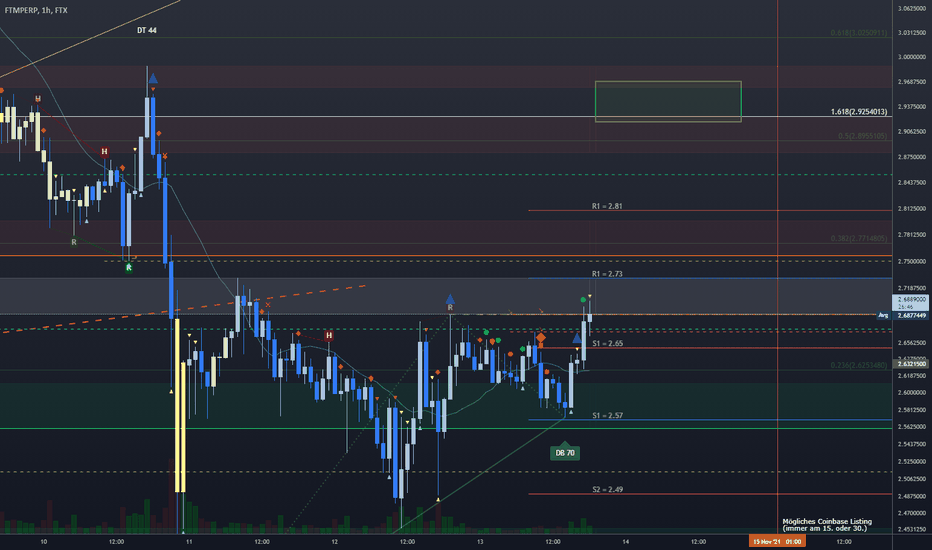
Task: Click the FTMPERP, 1h, FTX chart title
Action: 36,10
